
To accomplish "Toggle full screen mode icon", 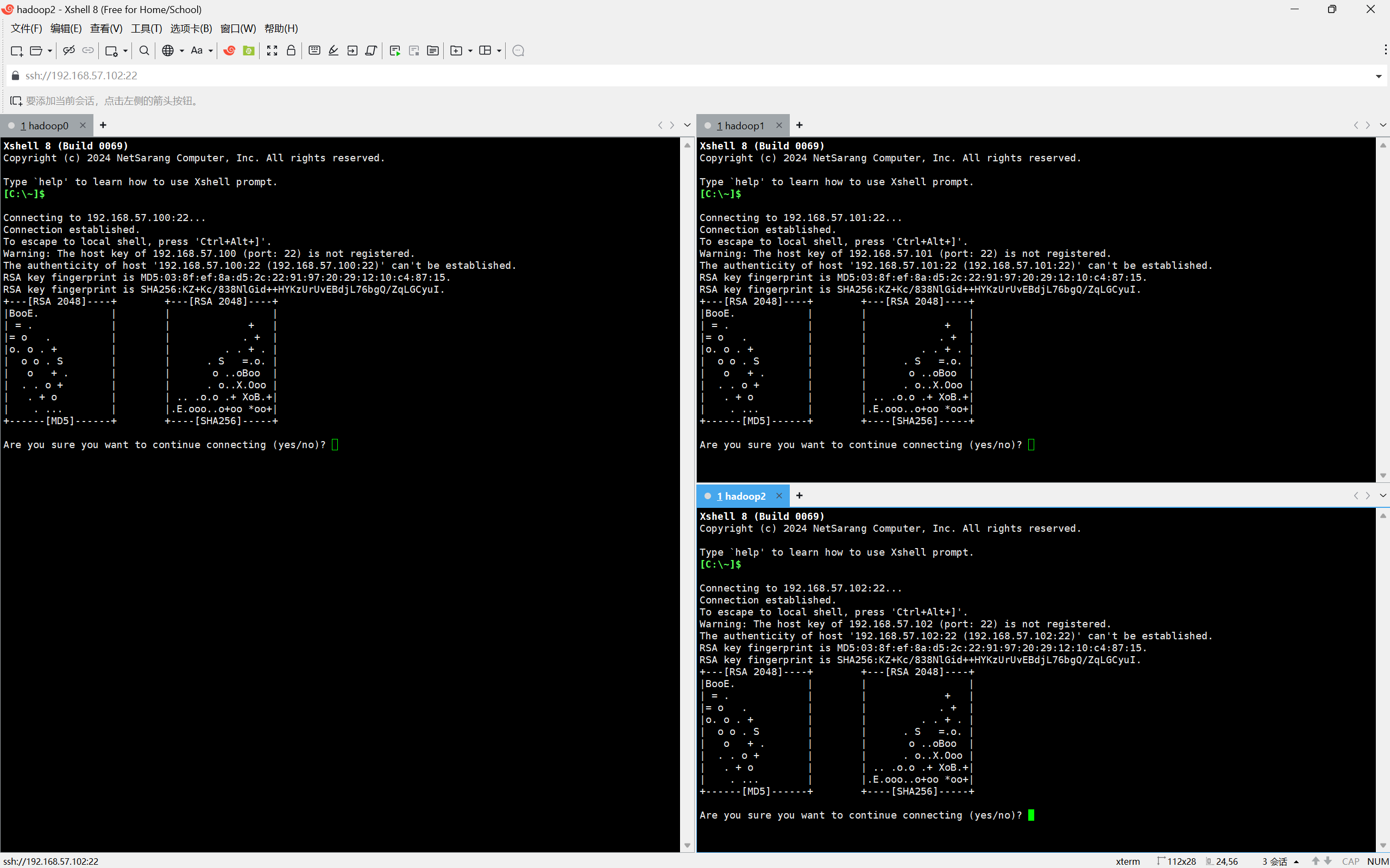I will (272, 51).
